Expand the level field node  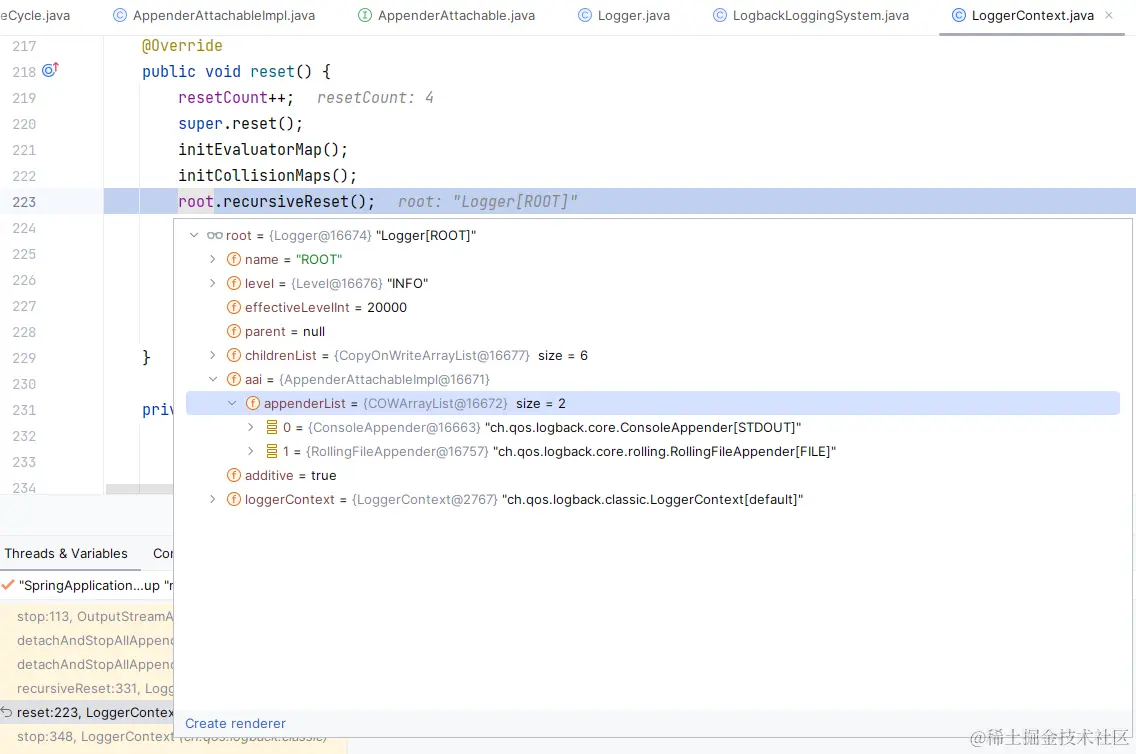(x=212, y=283)
